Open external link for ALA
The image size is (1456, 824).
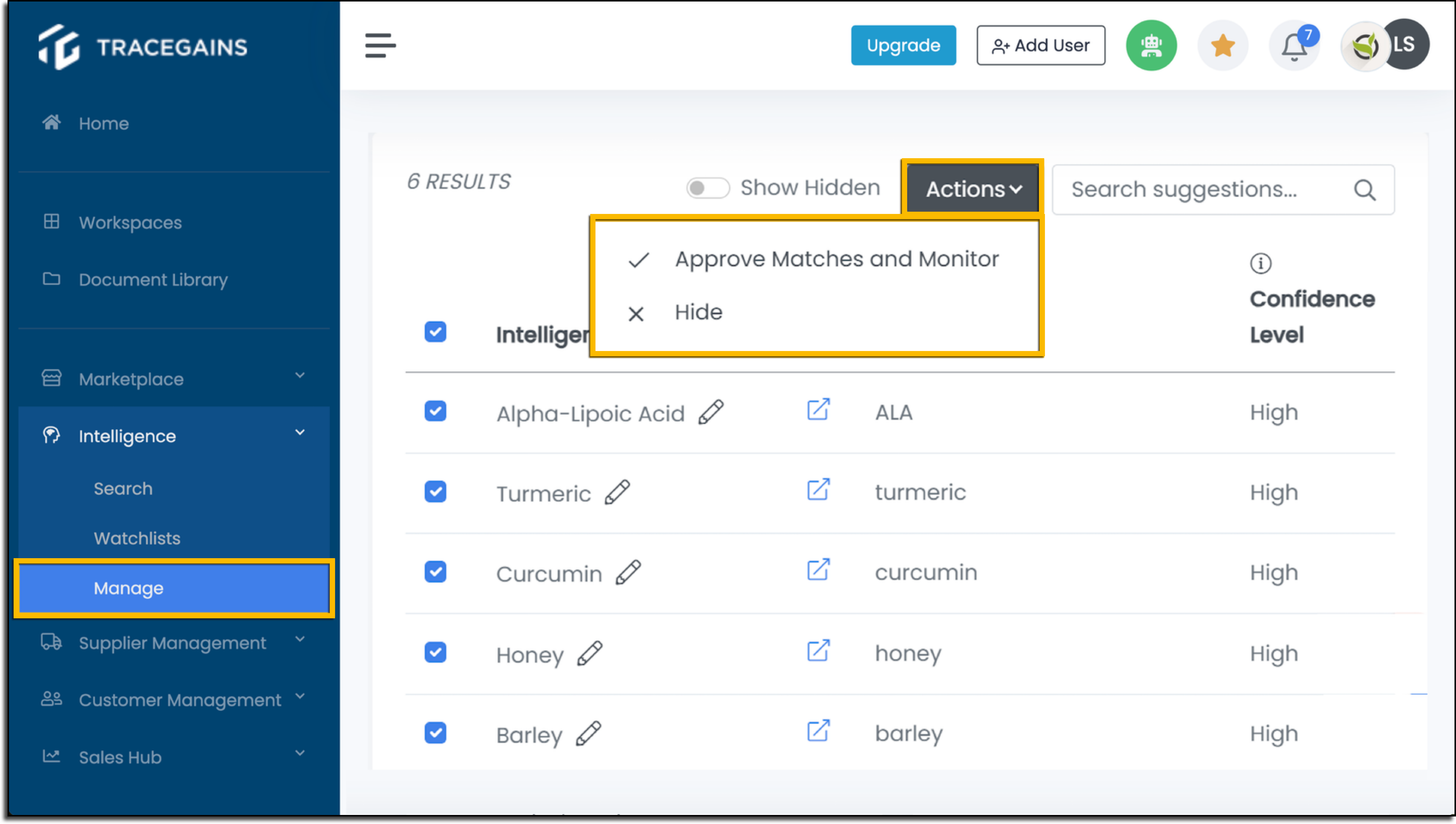click(x=818, y=409)
